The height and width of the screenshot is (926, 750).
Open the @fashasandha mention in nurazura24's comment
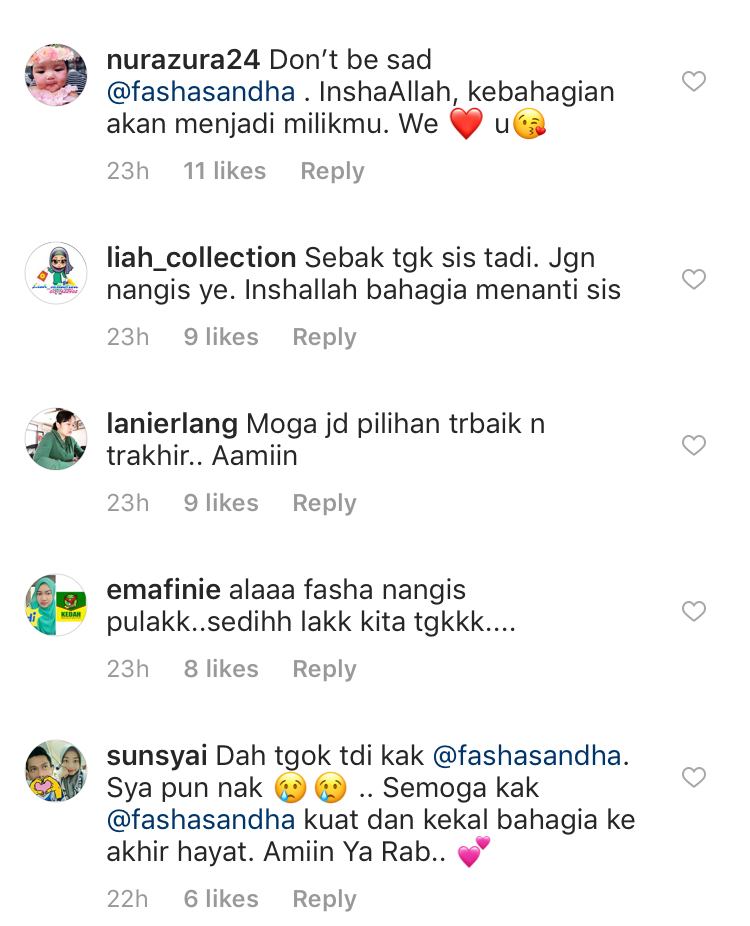201,92
